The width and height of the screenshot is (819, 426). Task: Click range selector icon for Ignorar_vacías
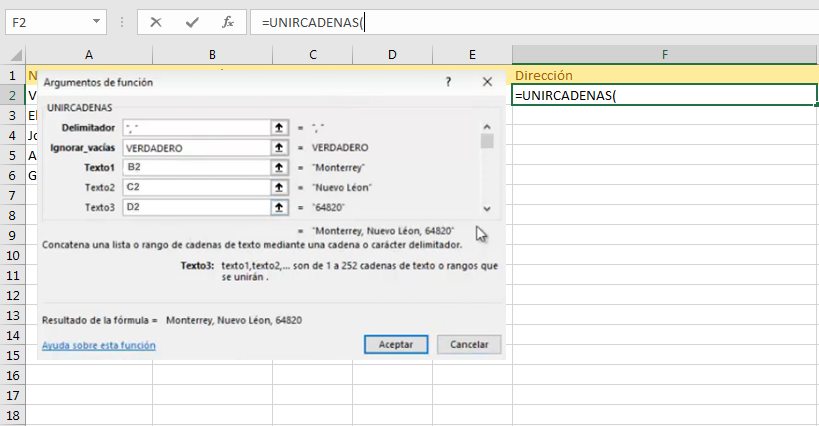coord(279,148)
